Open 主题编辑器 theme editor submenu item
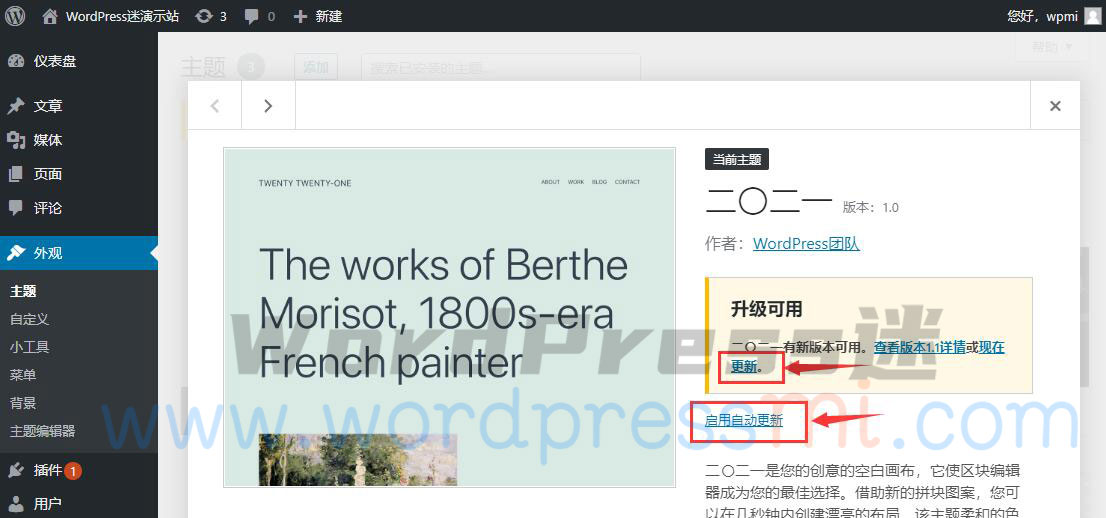 [42, 430]
